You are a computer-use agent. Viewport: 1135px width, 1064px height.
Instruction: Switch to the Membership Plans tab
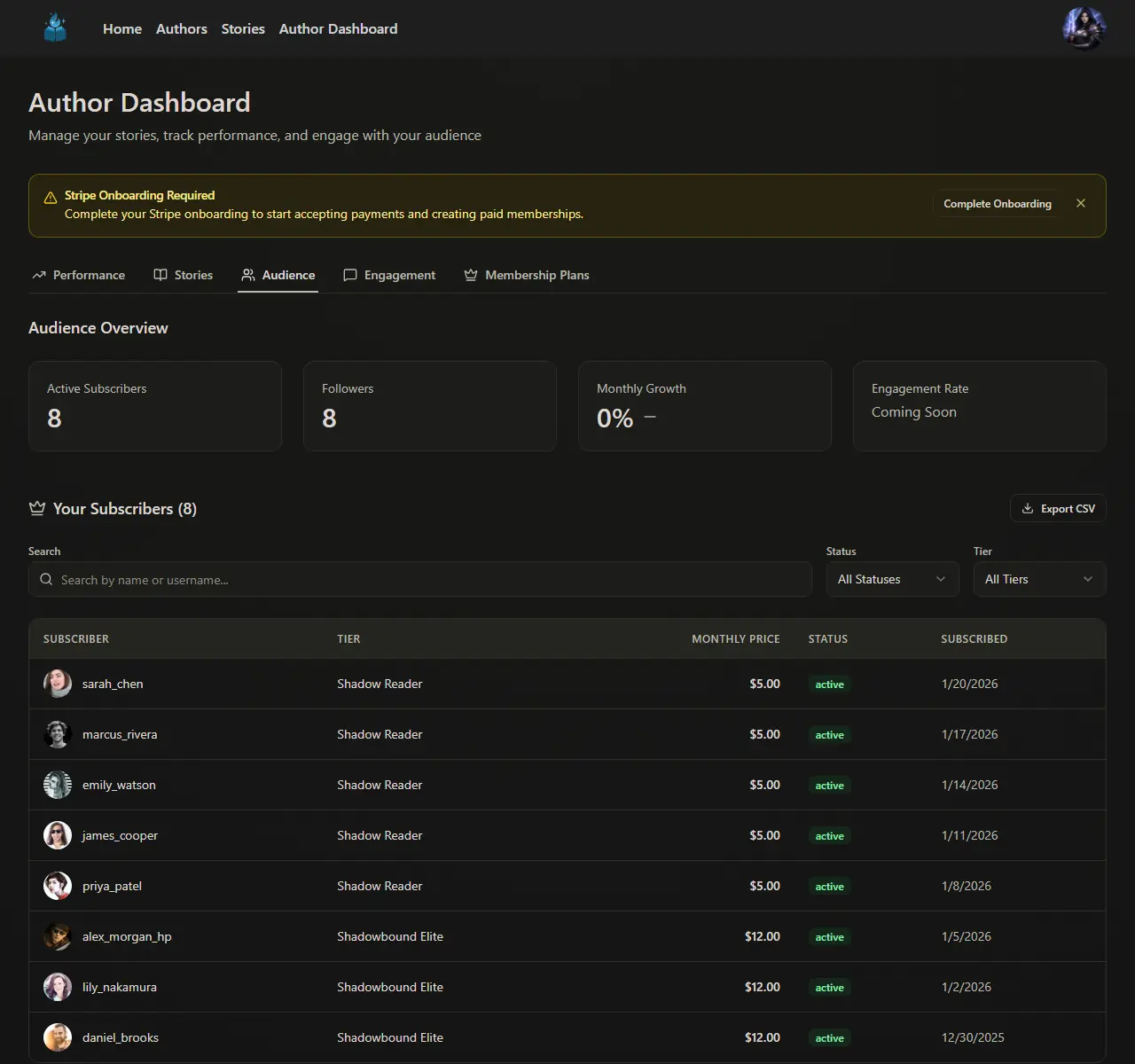(x=537, y=275)
